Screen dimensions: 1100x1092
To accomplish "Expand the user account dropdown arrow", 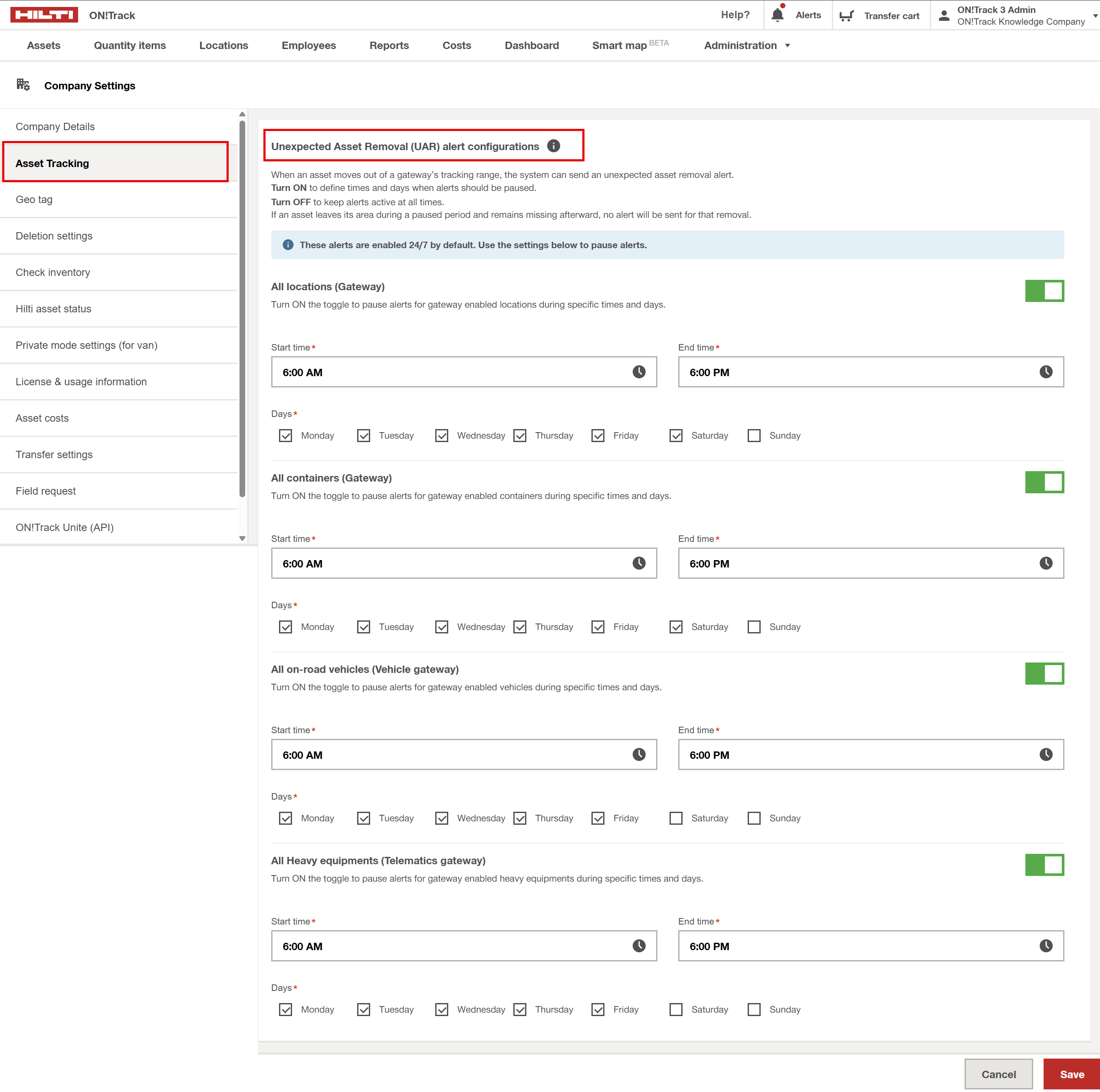I will [1095, 16].
